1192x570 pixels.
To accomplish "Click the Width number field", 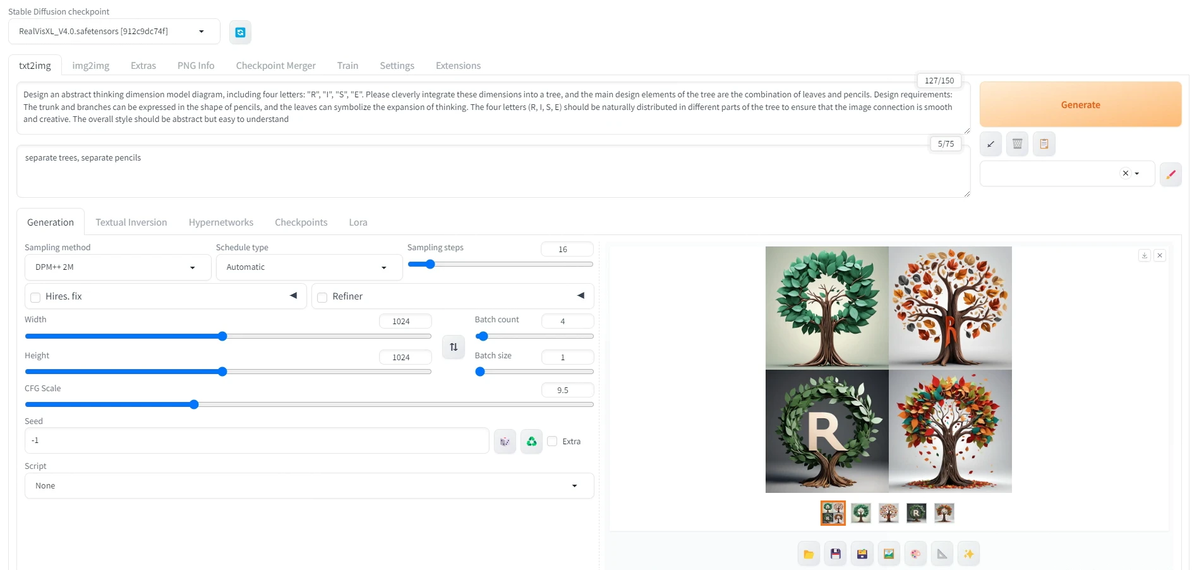I will point(405,321).
